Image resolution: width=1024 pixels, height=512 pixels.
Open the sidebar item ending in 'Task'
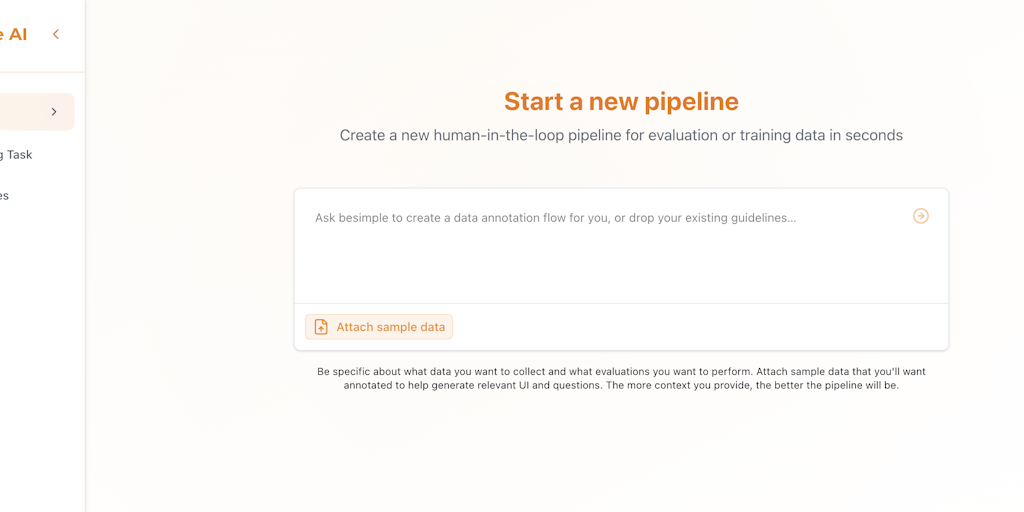(16, 155)
